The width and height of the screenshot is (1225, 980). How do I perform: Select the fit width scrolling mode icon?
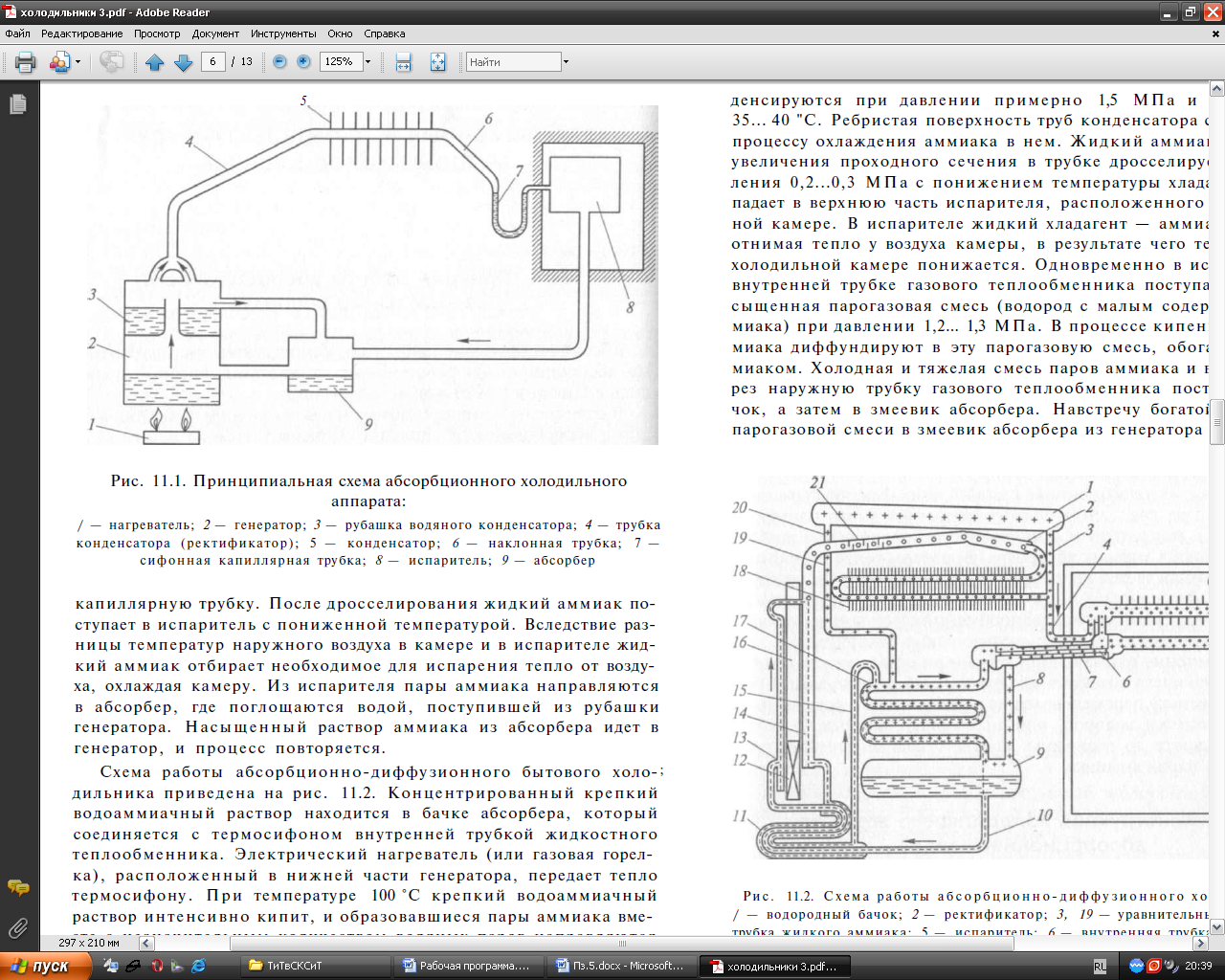404,62
